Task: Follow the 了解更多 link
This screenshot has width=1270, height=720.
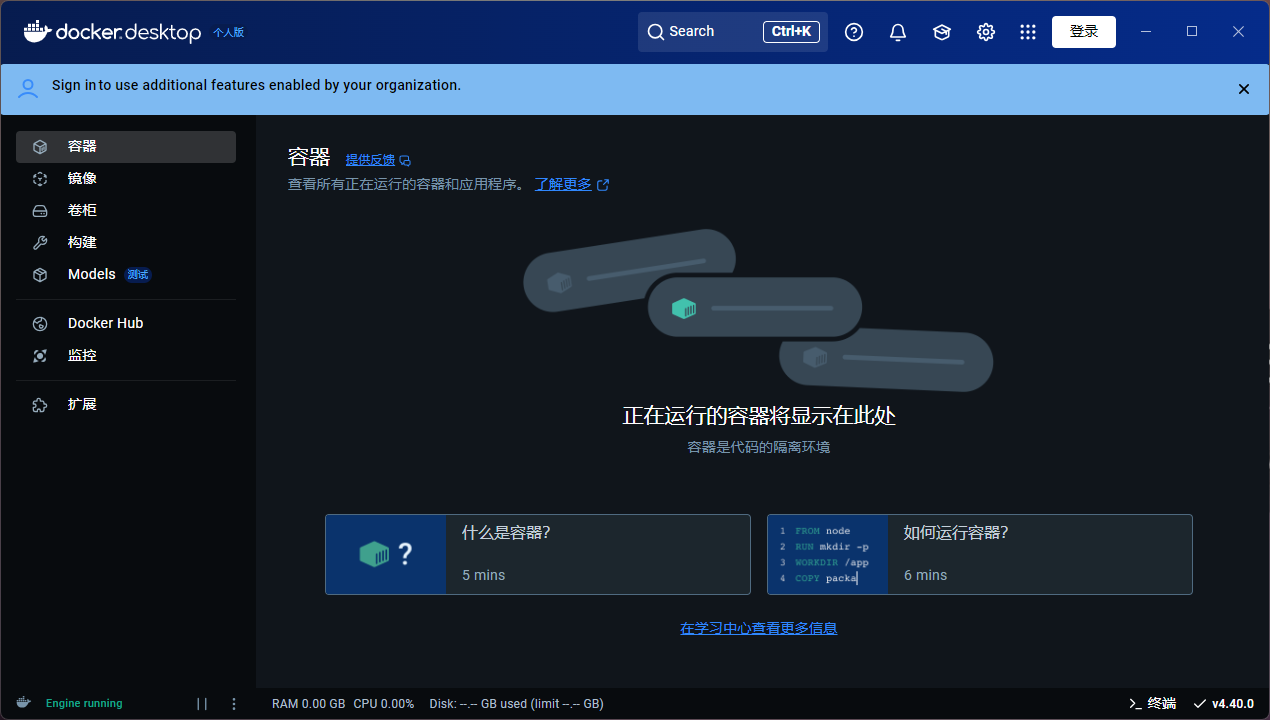Action: tap(563, 184)
